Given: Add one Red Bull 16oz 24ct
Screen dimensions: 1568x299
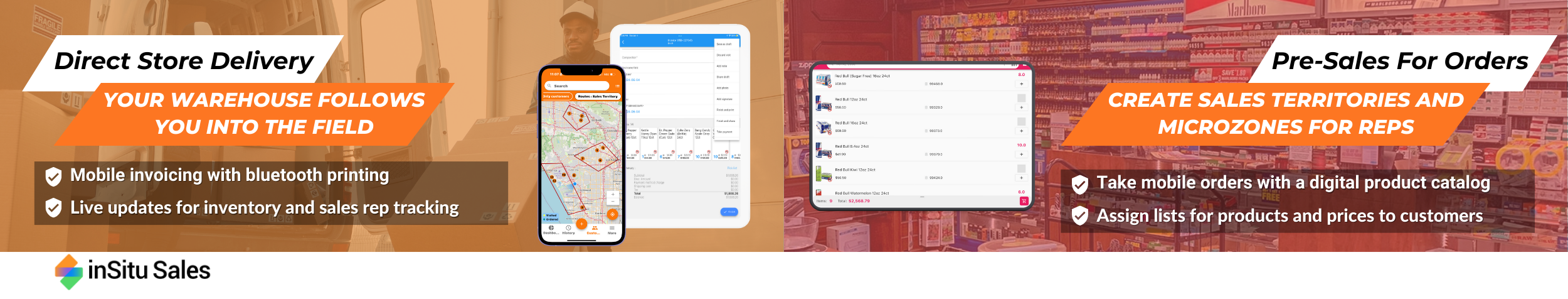Looking at the screenshot, I should 1021,131.
